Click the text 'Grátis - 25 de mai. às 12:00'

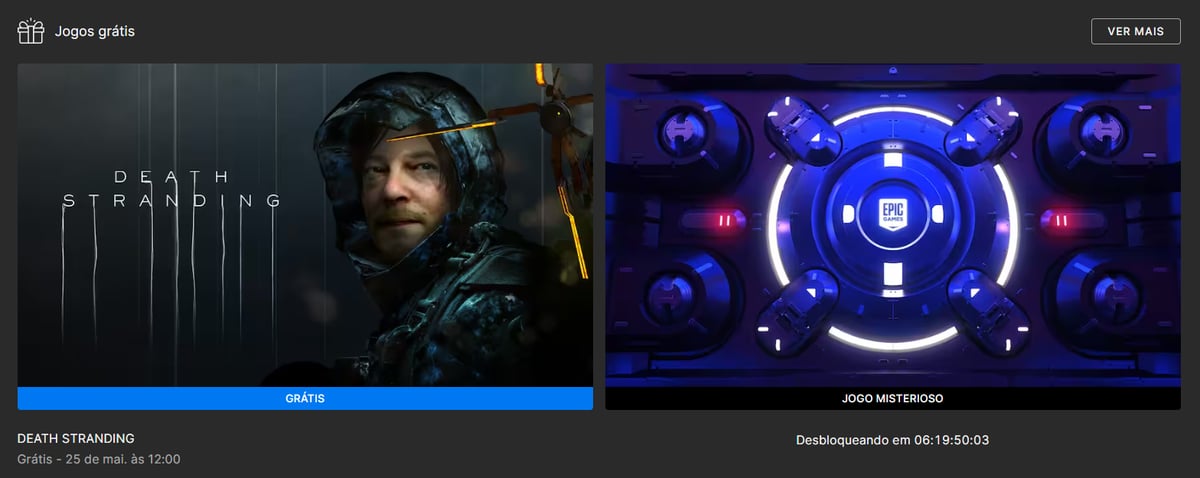coord(99,459)
